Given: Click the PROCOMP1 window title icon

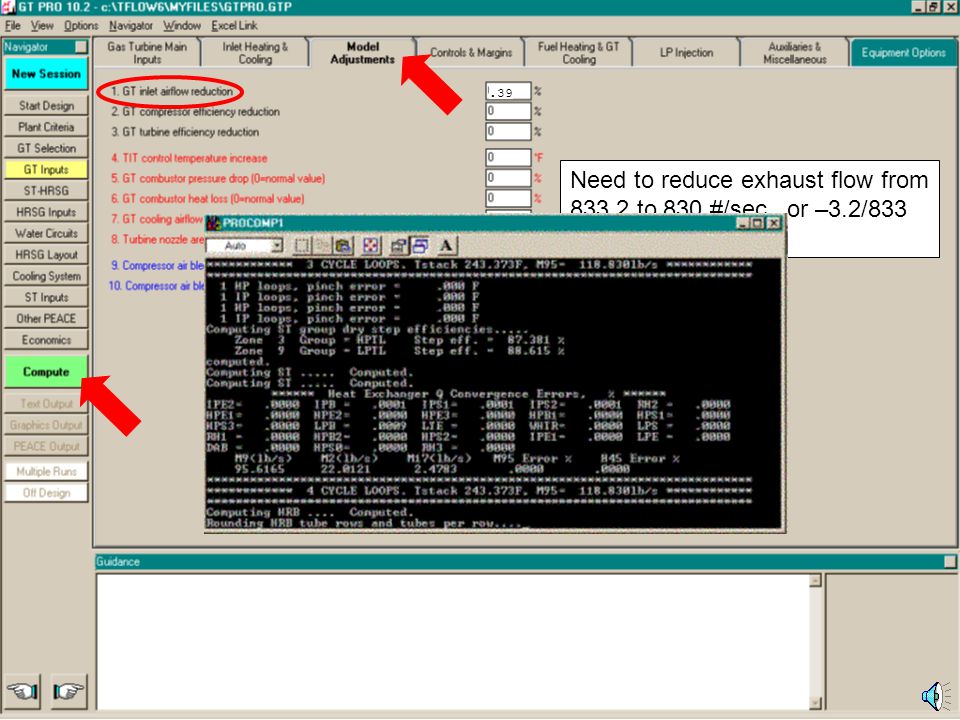Looking at the screenshot, I should [x=214, y=223].
